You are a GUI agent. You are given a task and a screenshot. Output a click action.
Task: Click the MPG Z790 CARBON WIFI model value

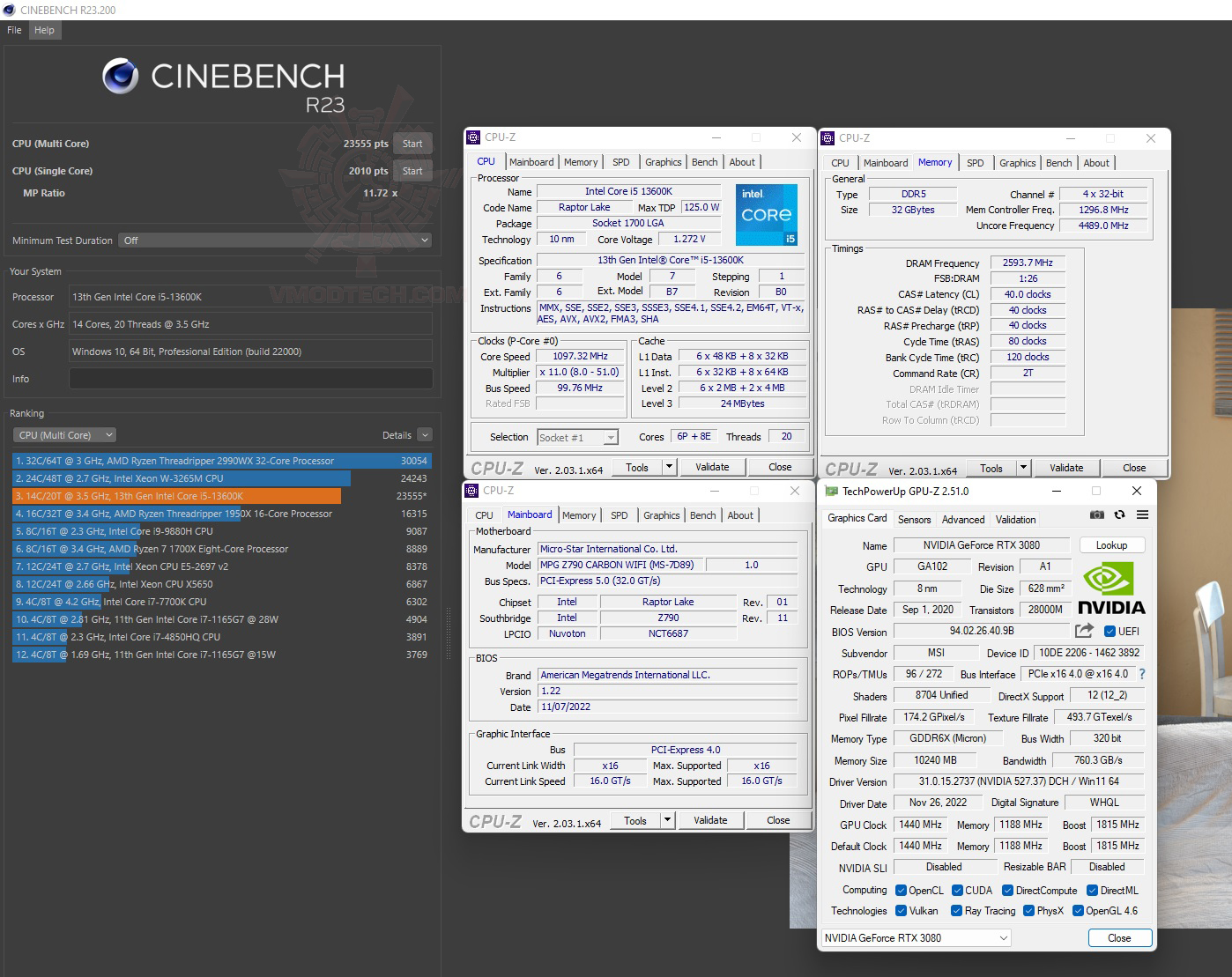[621, 565]
